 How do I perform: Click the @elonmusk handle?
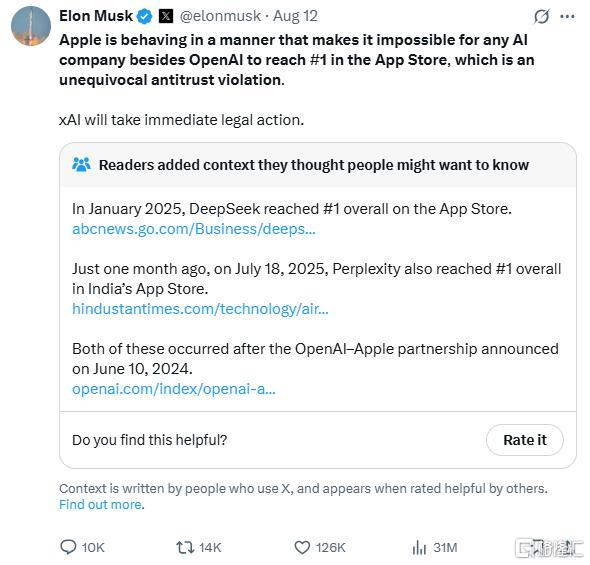click(x=220, y=16)
